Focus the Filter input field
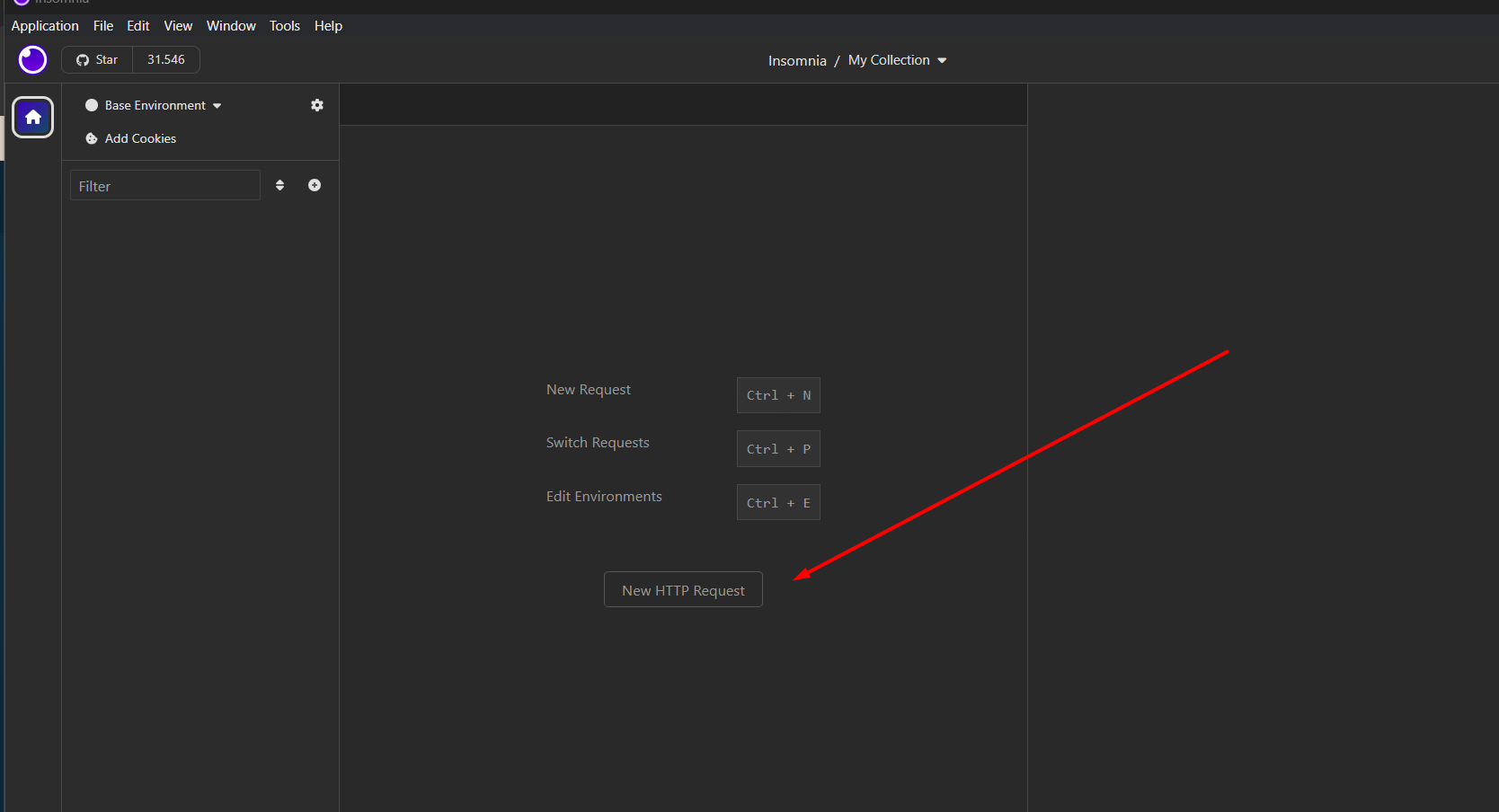Screen dimensions: 1499x812 tap(165, 186)
